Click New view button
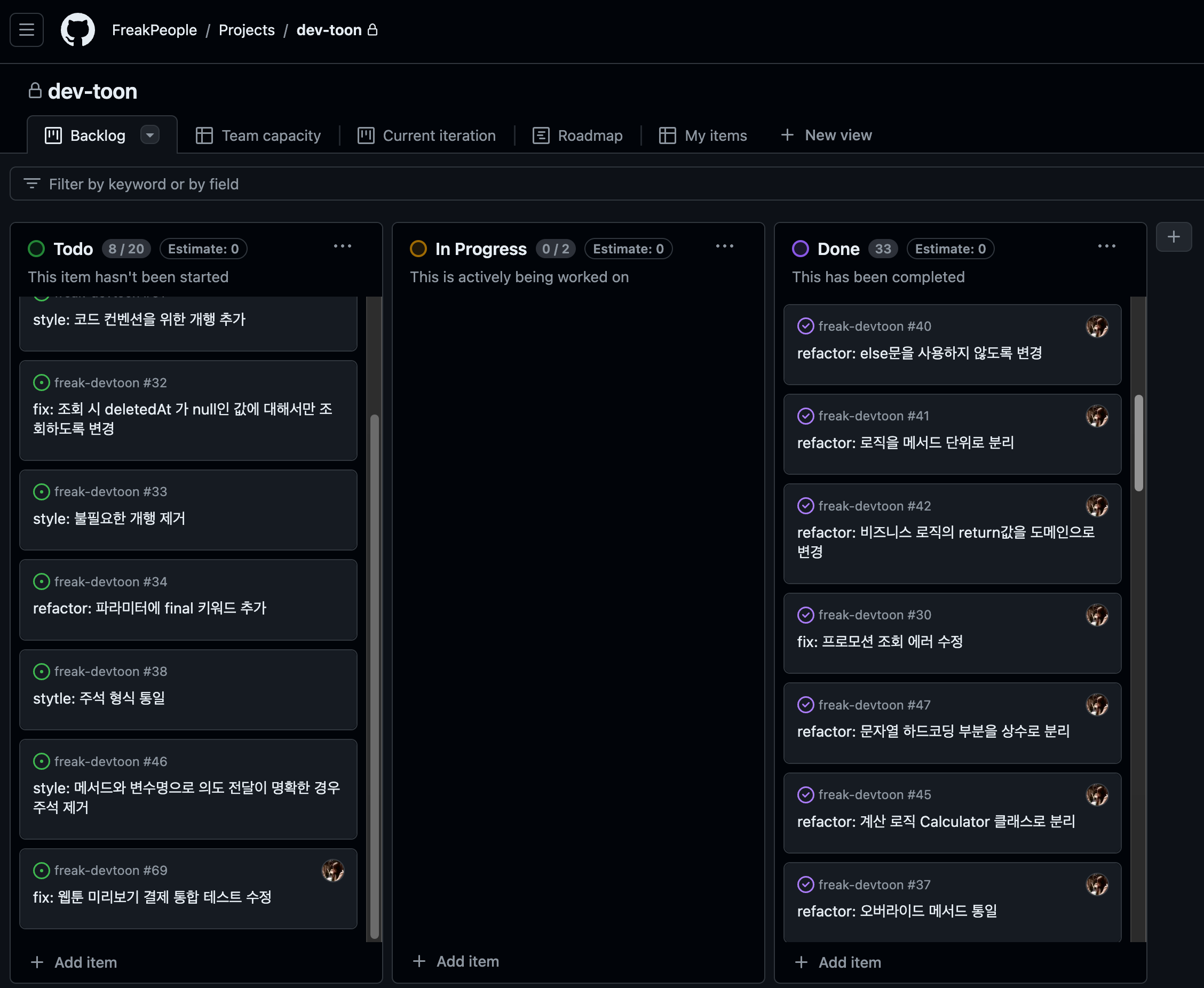 (x=826, y=136)
